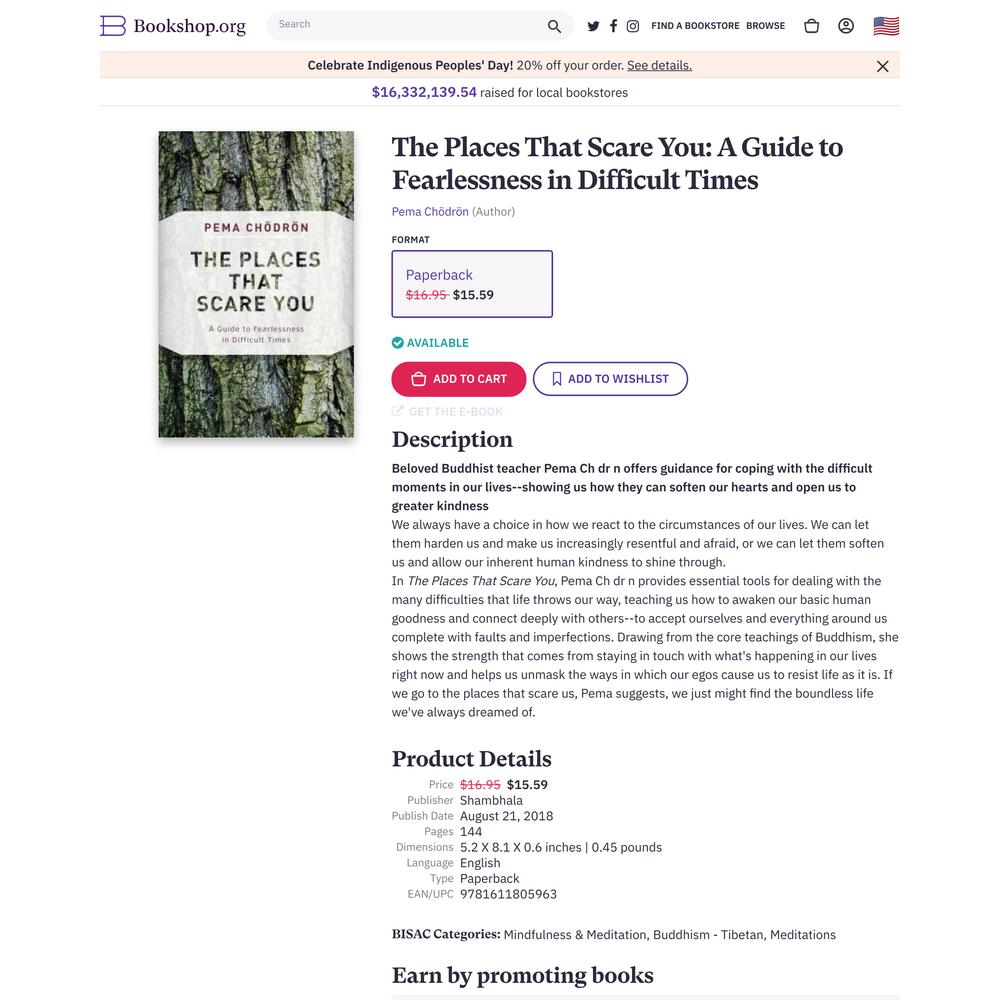Click the Add to Cart button
The height and width of the screenshot is (1000, 1000).
pos(459,379)
